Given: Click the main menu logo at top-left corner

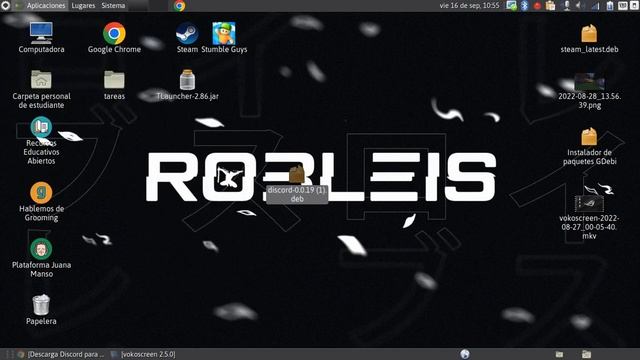Looking at the screenshot, I should (5, 5).
